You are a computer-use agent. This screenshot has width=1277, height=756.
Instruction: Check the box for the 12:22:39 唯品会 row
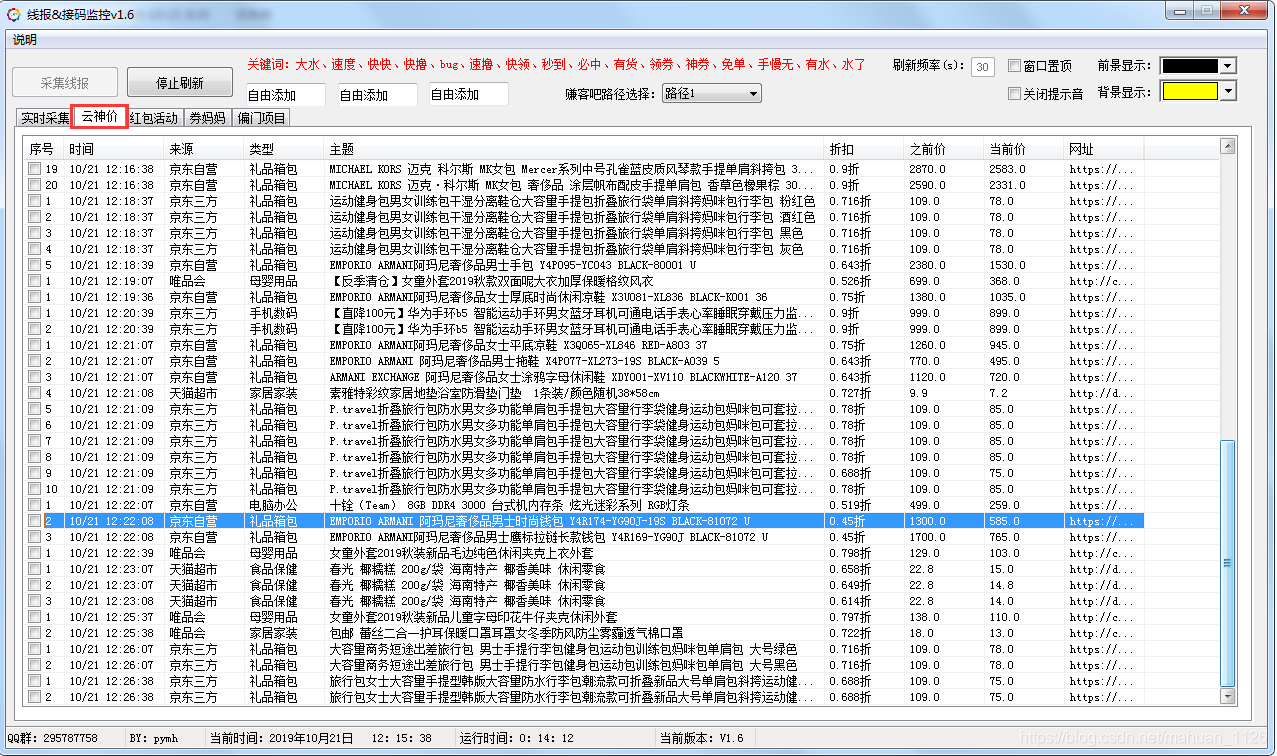click(34, 553)
